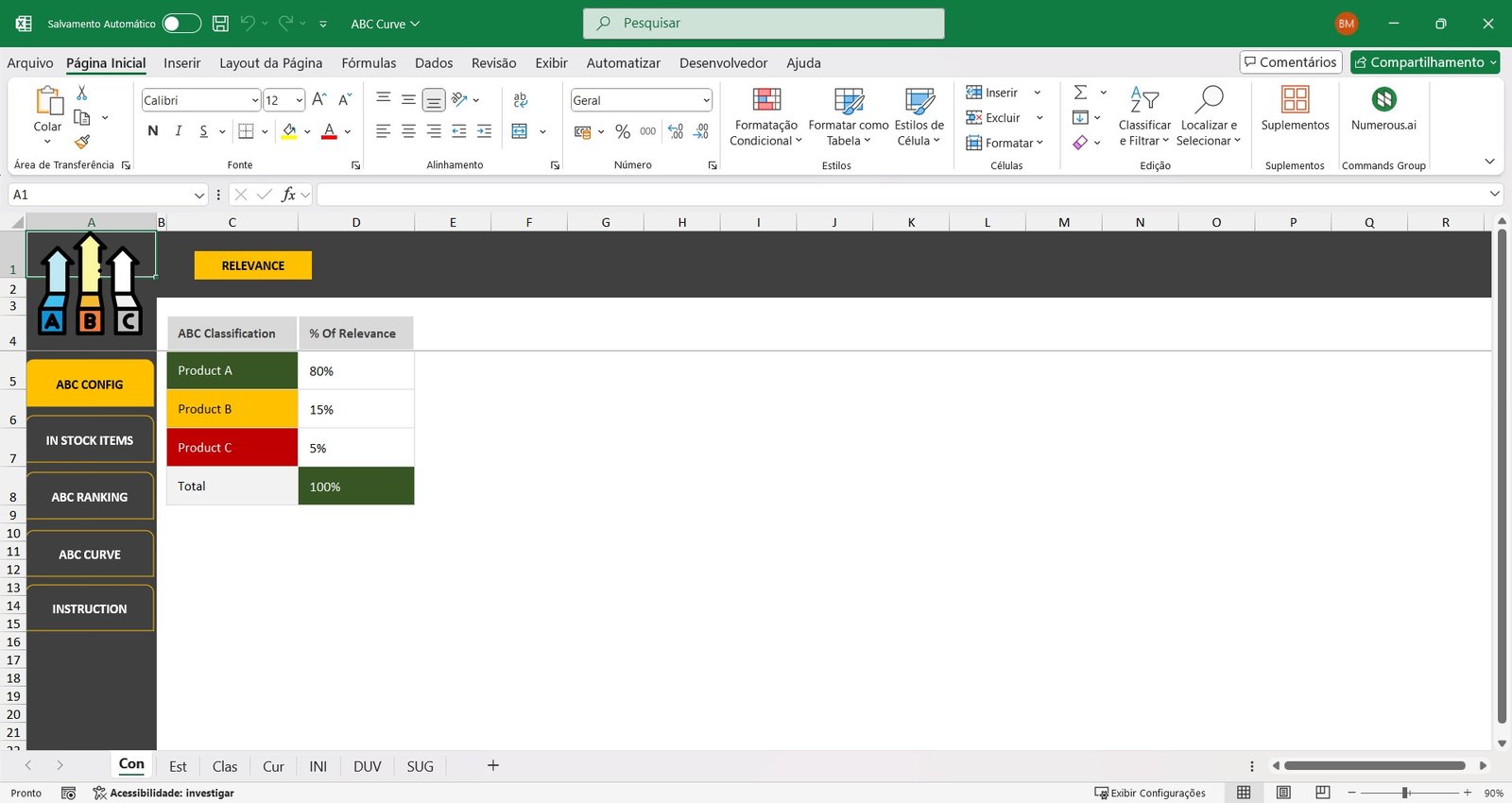1512x803 pixels.
Task: Click the Pesquisar search box
Action: pos(764,24)
